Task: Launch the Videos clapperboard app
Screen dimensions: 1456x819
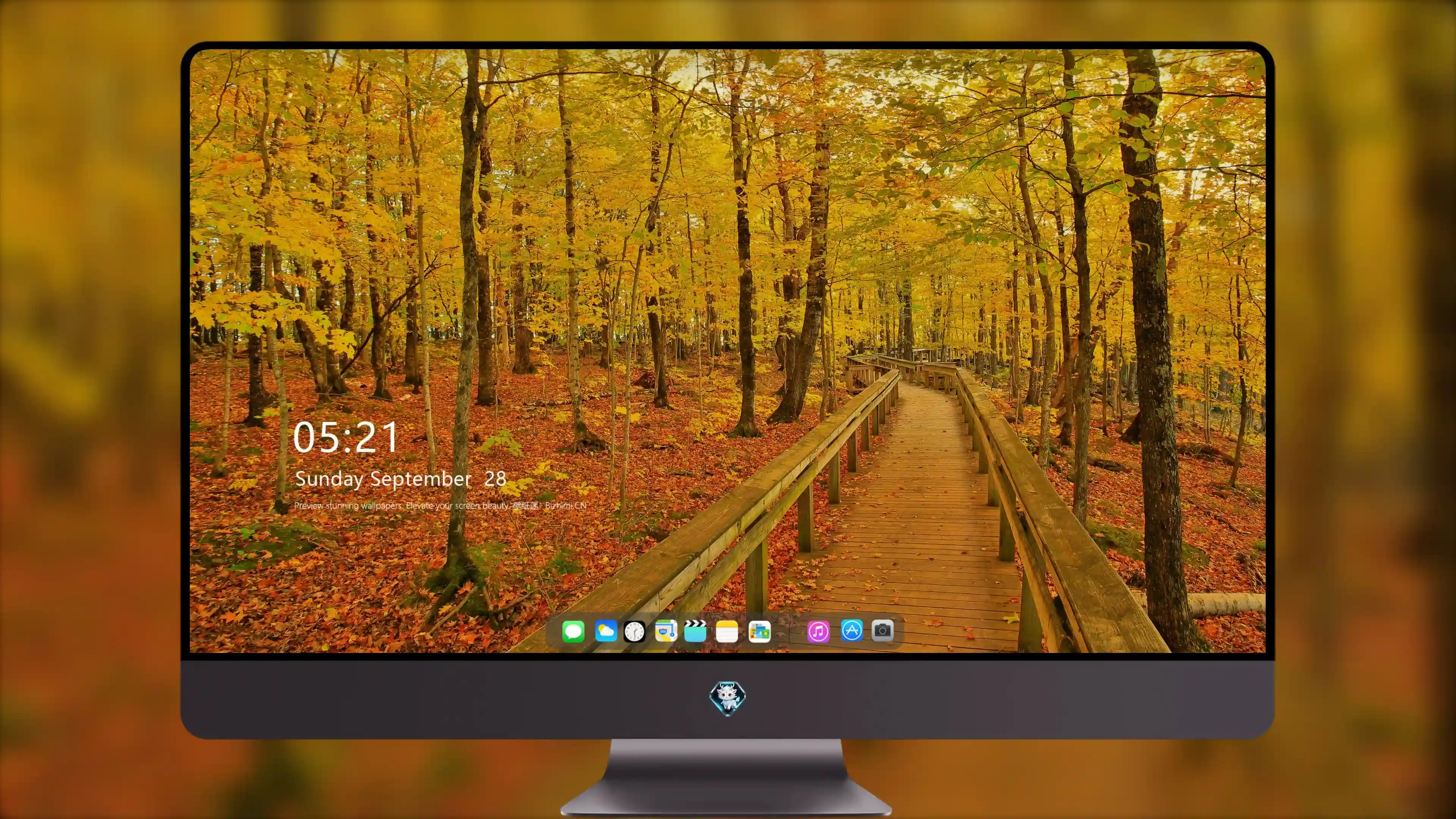Action: point(695,631)
